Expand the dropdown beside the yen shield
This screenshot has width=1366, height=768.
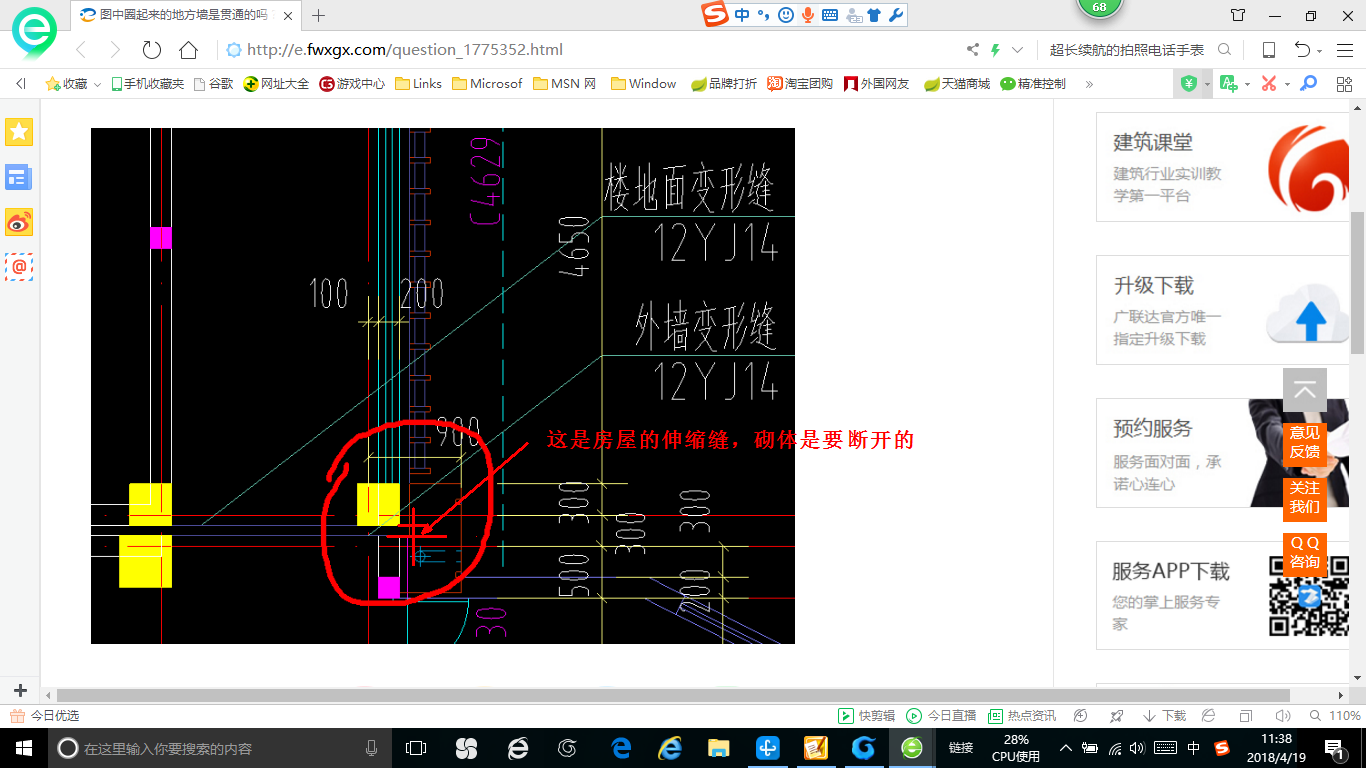[x=1207, y=85]
